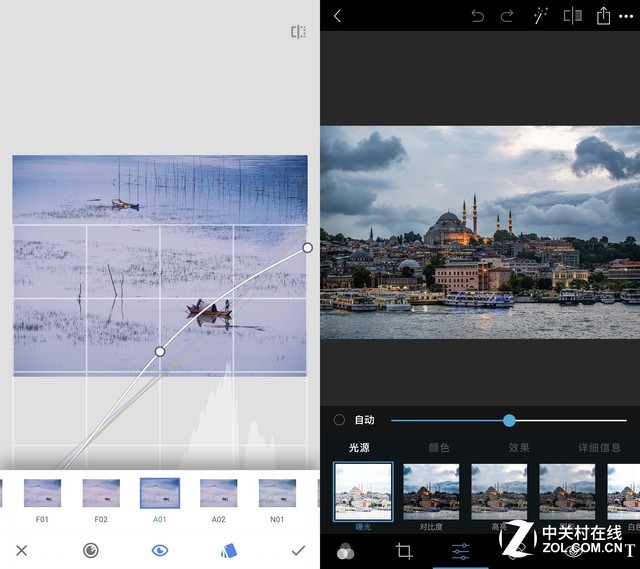
Task: Switch to the 颜色 tab
Action: [439, 448]
